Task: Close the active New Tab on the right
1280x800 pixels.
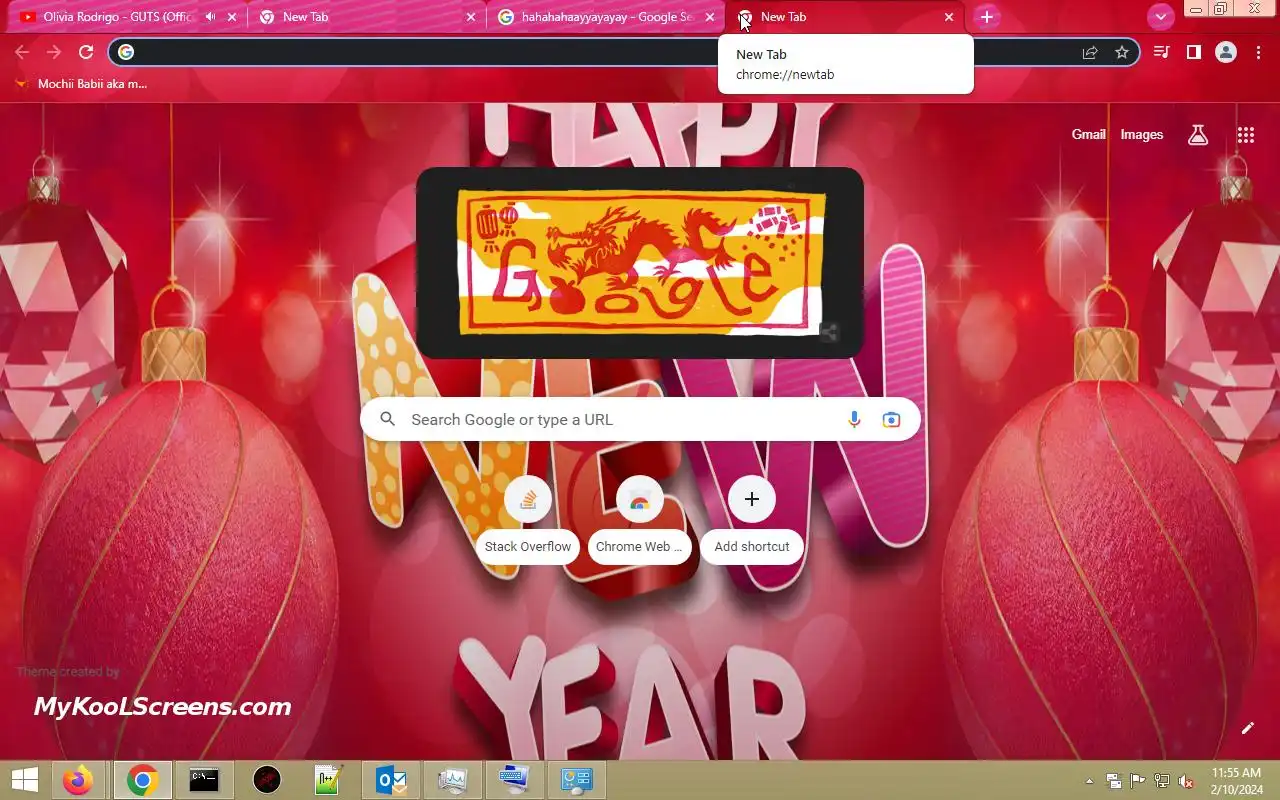Action: pos(949,17)
